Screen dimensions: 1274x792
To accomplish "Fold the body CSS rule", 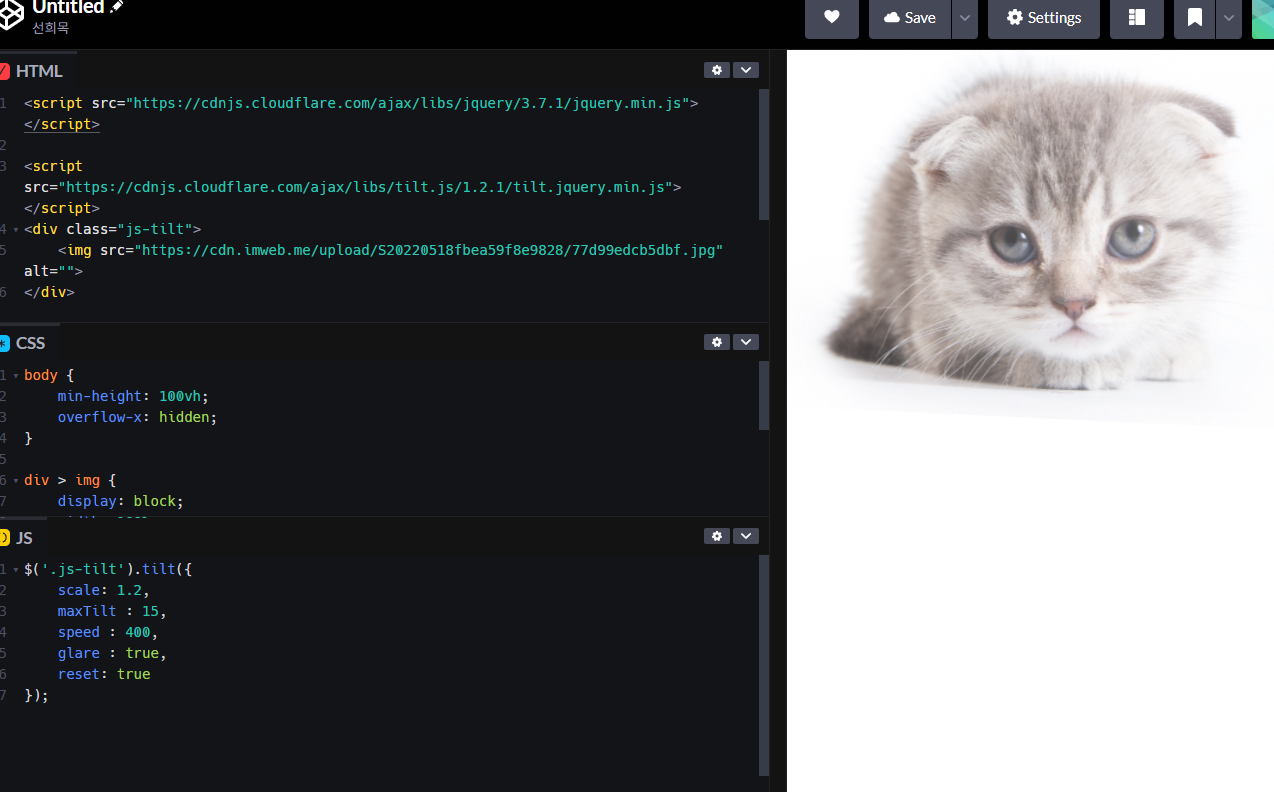I will (16, 376).
